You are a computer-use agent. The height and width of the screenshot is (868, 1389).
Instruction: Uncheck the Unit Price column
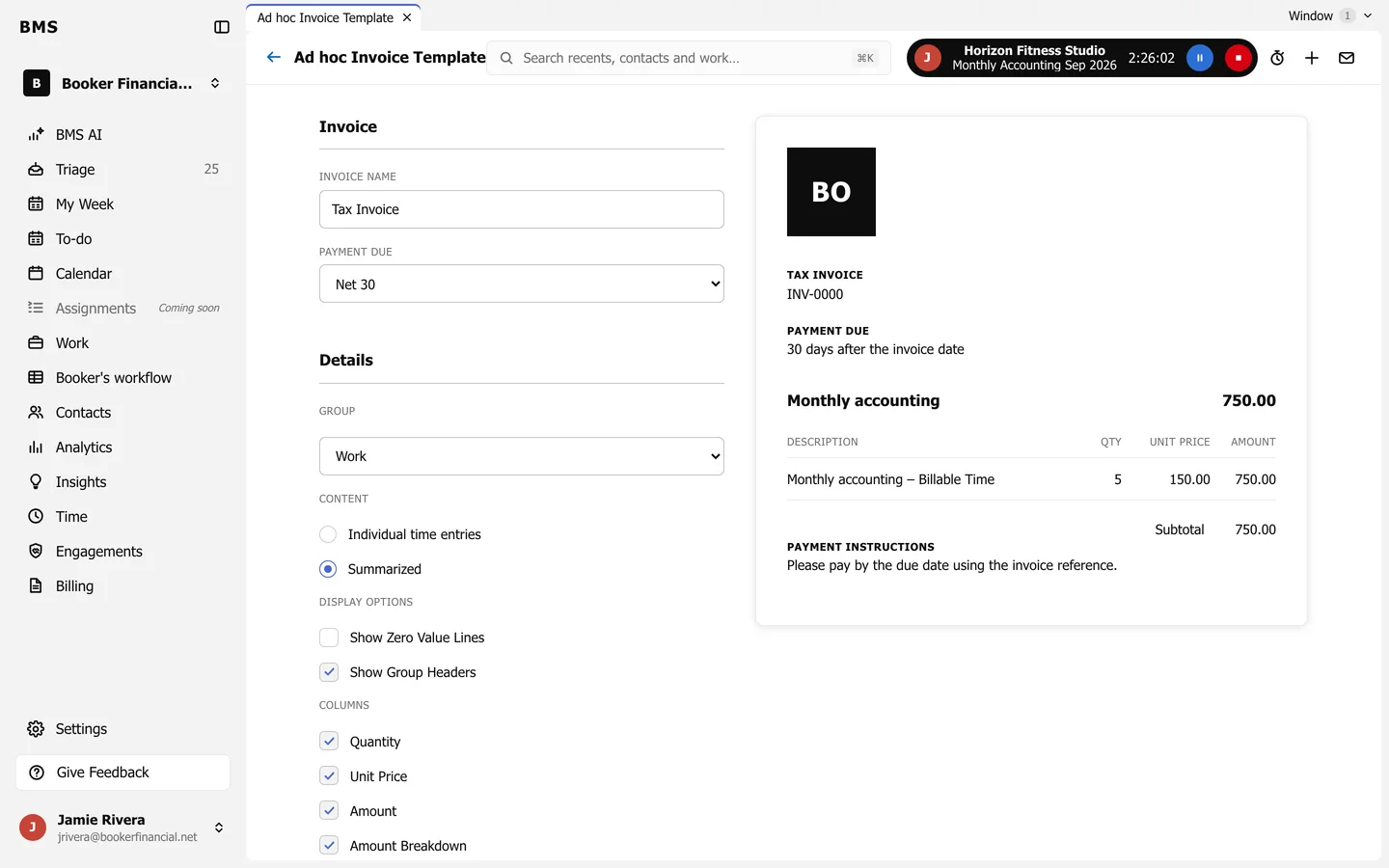[x=329, y=775]
